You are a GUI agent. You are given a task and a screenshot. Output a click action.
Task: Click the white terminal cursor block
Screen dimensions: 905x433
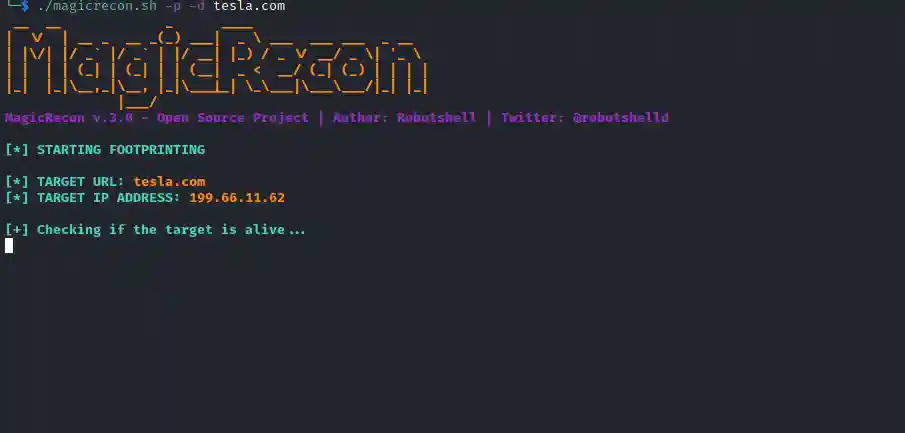click(9, 246)
